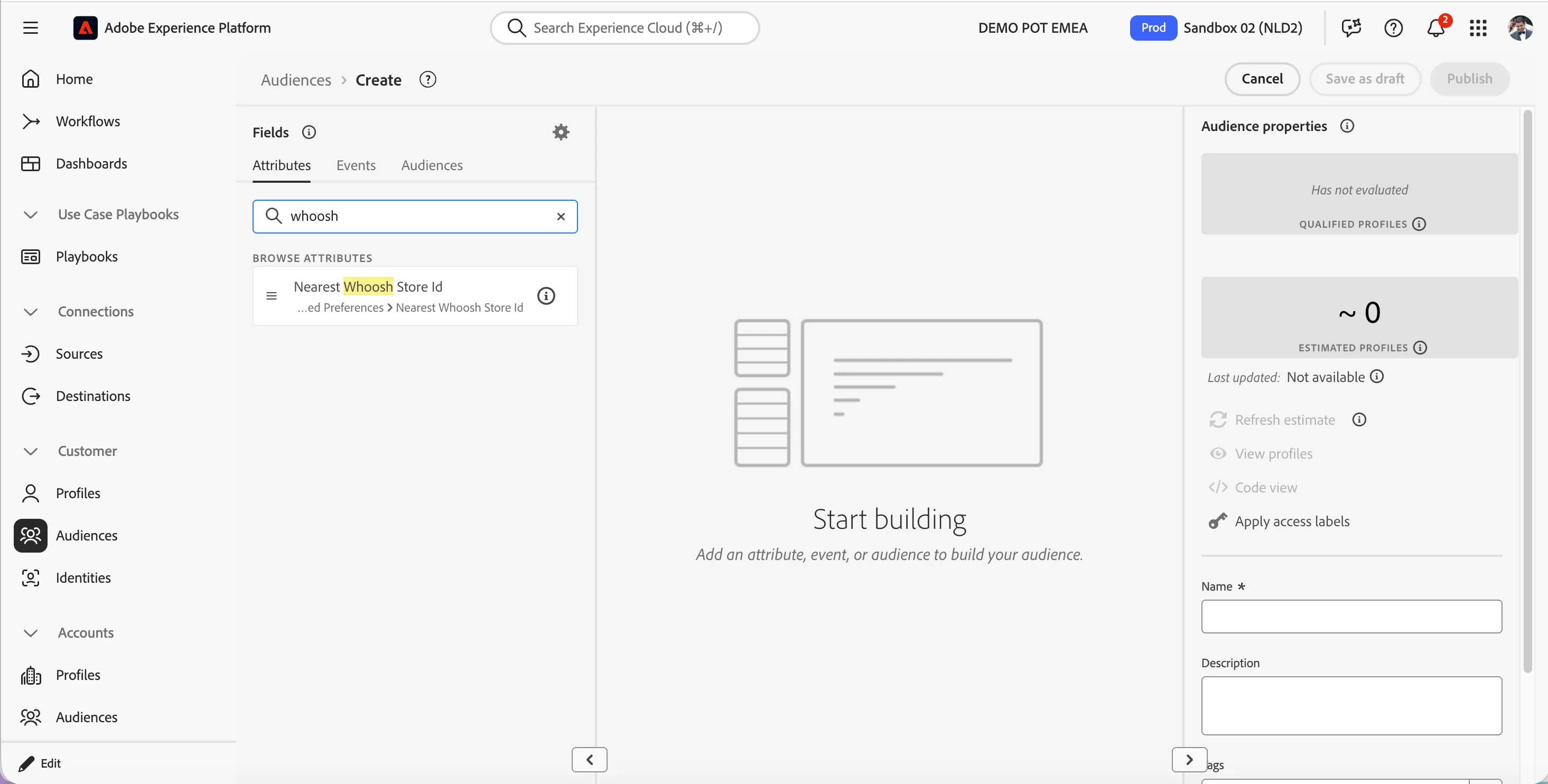Click the Adobe logo icon
This screenshot has height=784, width=1548.
pyautogui.click(x=85, y=27)
